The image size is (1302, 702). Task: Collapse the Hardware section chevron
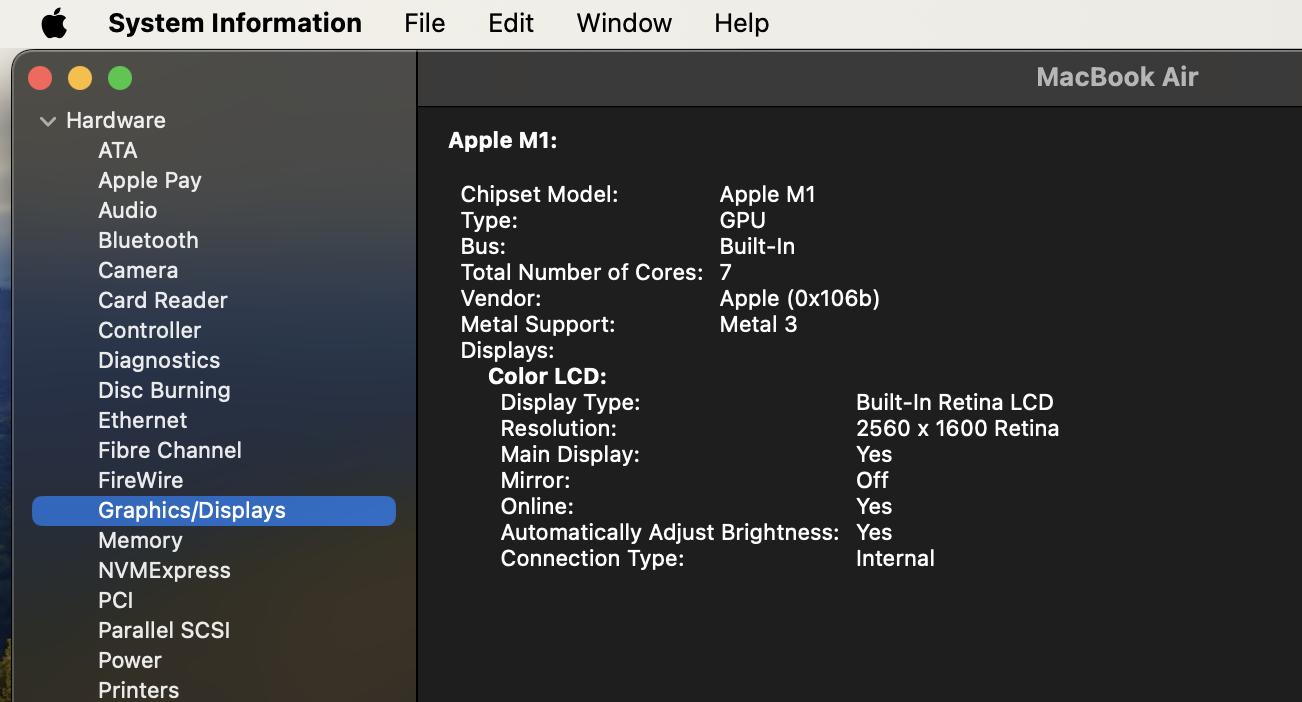click(47, 121)
